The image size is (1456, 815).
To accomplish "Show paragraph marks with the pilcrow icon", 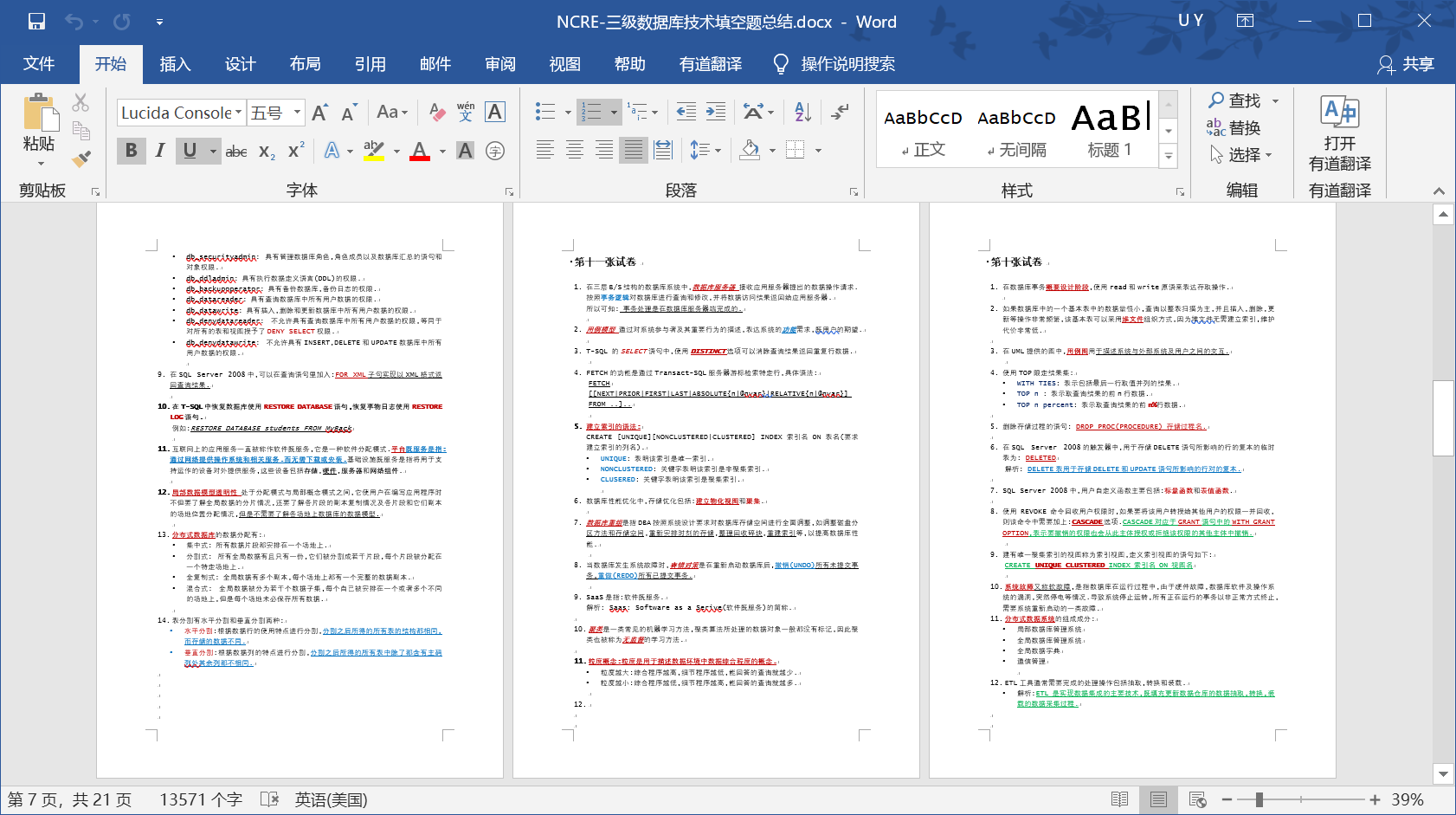I will [840, 112].
